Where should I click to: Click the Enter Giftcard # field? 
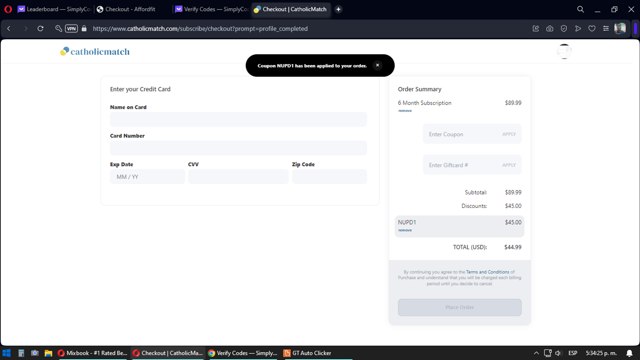pyautogui.click(x=461, y=165)
